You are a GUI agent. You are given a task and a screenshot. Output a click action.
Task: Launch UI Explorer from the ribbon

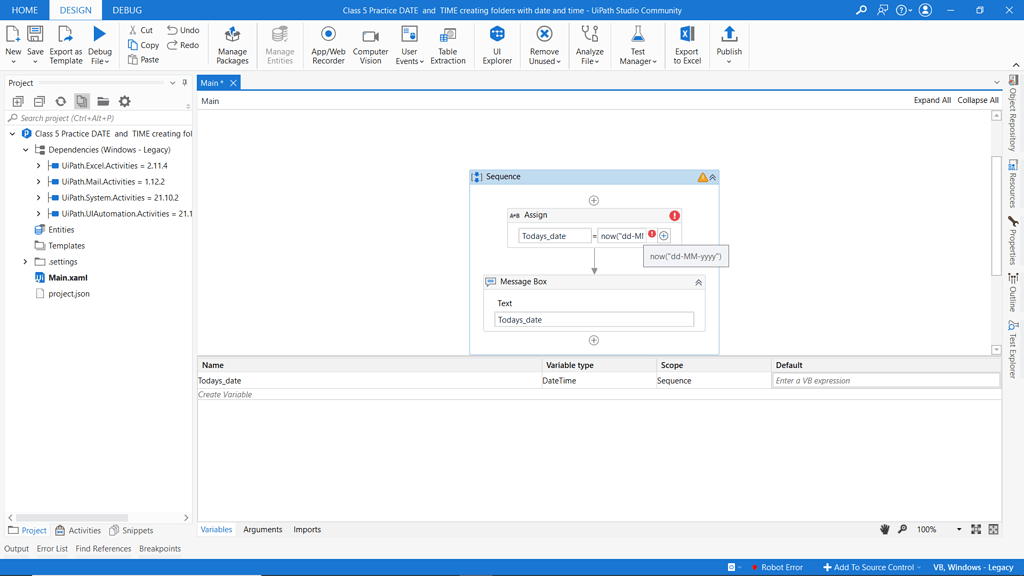click(x=497, y=45)
